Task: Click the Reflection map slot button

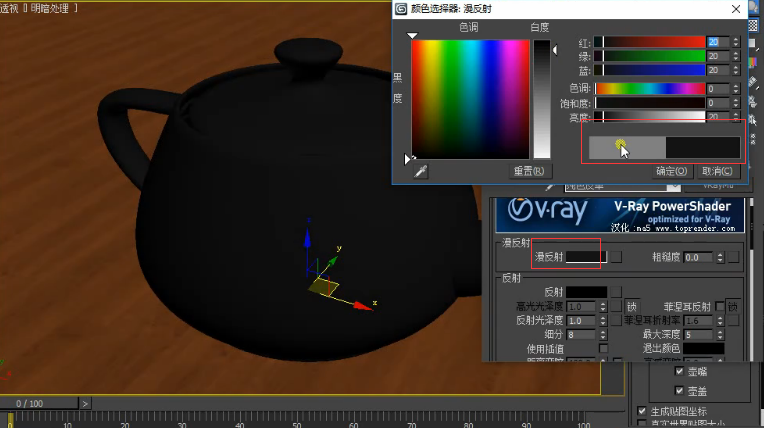Action: [x=616, y=292]
